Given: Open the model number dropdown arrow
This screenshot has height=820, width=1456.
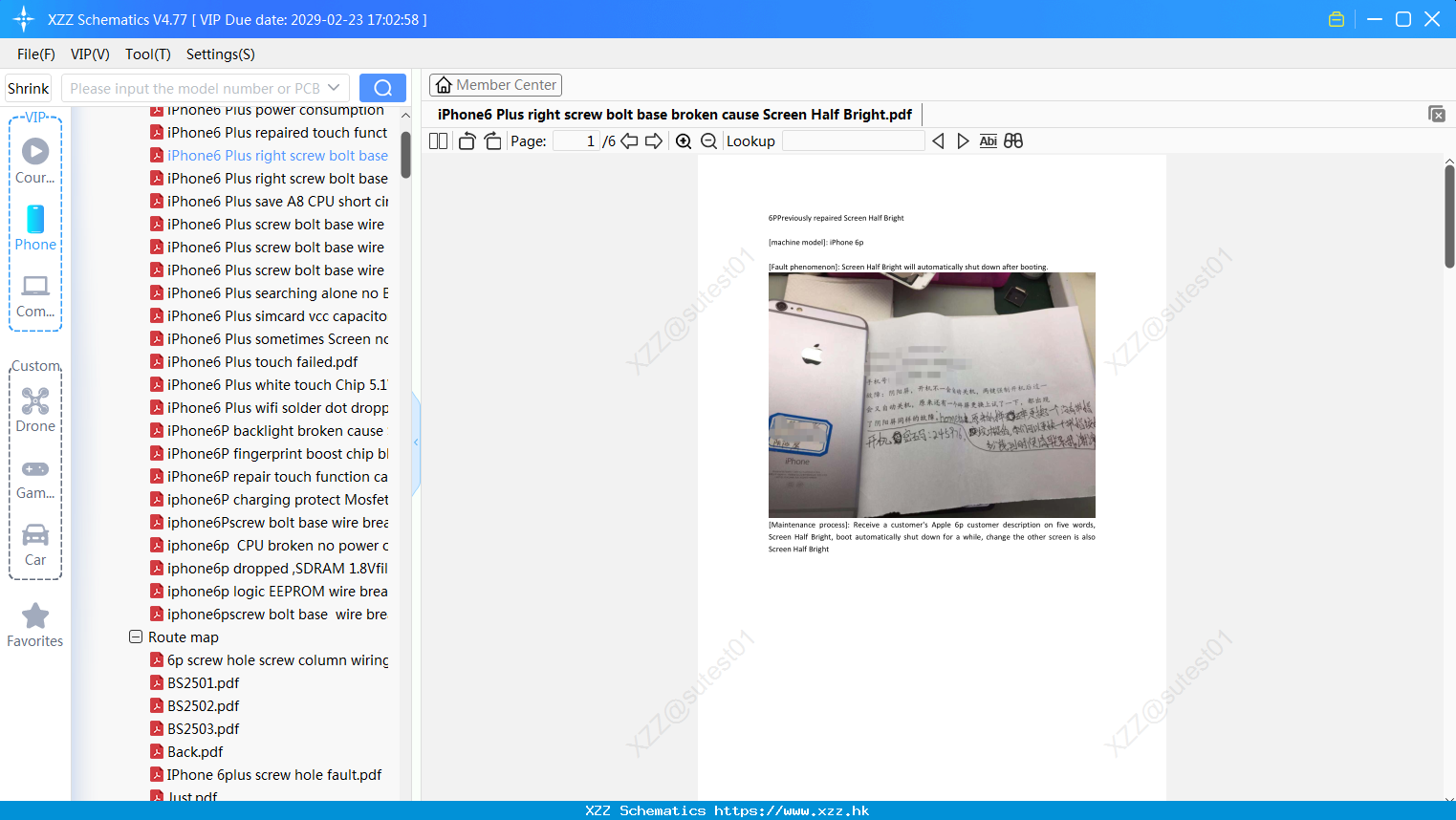Looking at the screenshot, I should 334,88.
